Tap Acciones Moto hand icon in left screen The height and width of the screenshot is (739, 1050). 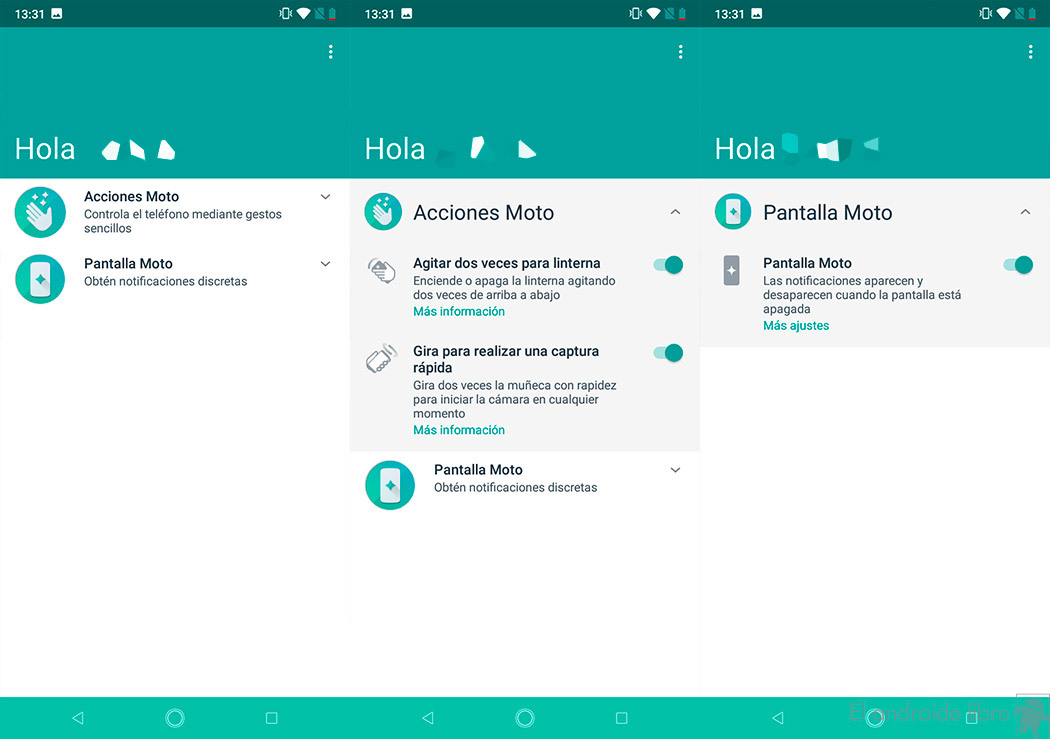(x=40, y=212)
